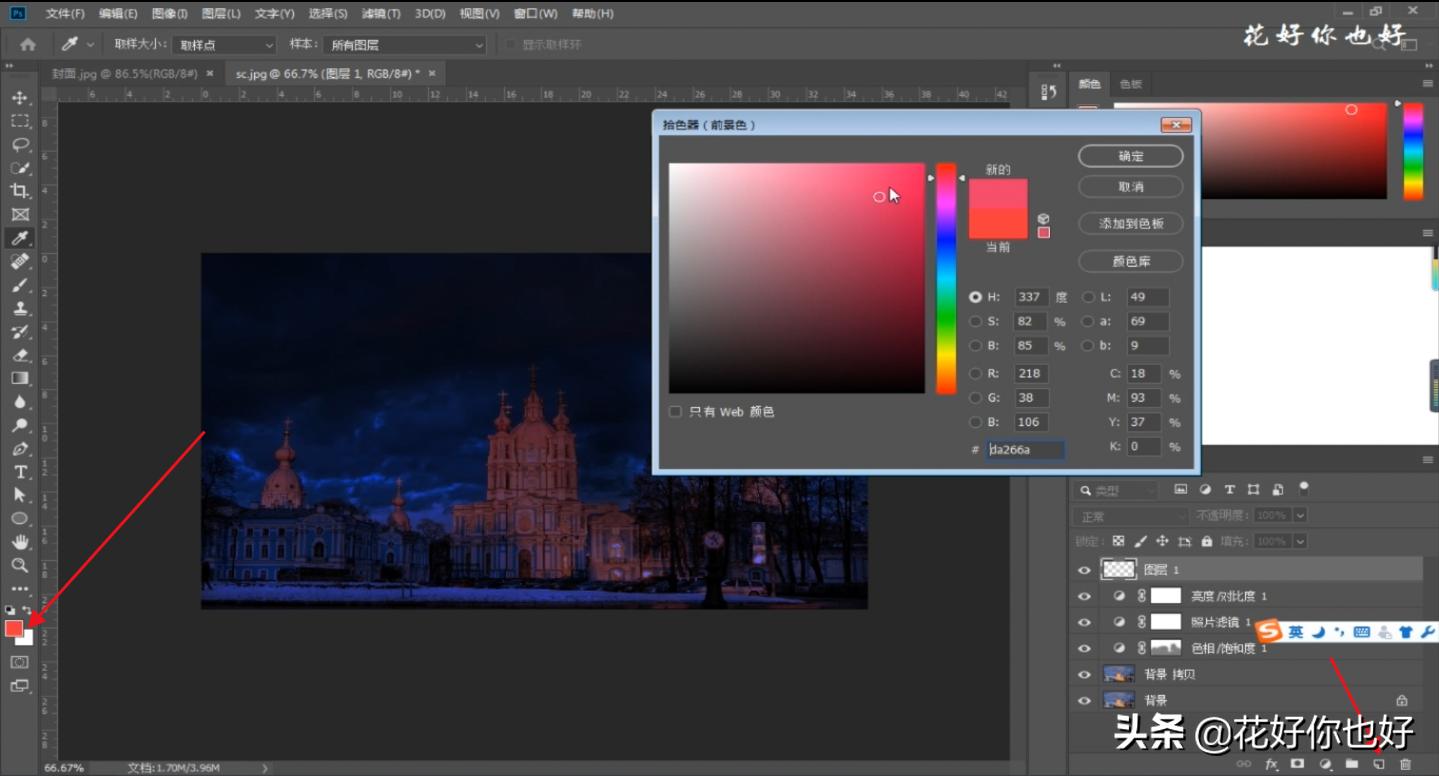Expand the layer opacity dropdown arrow
The width and height of the screenshot is (1439, 776).
point(1300,515)
